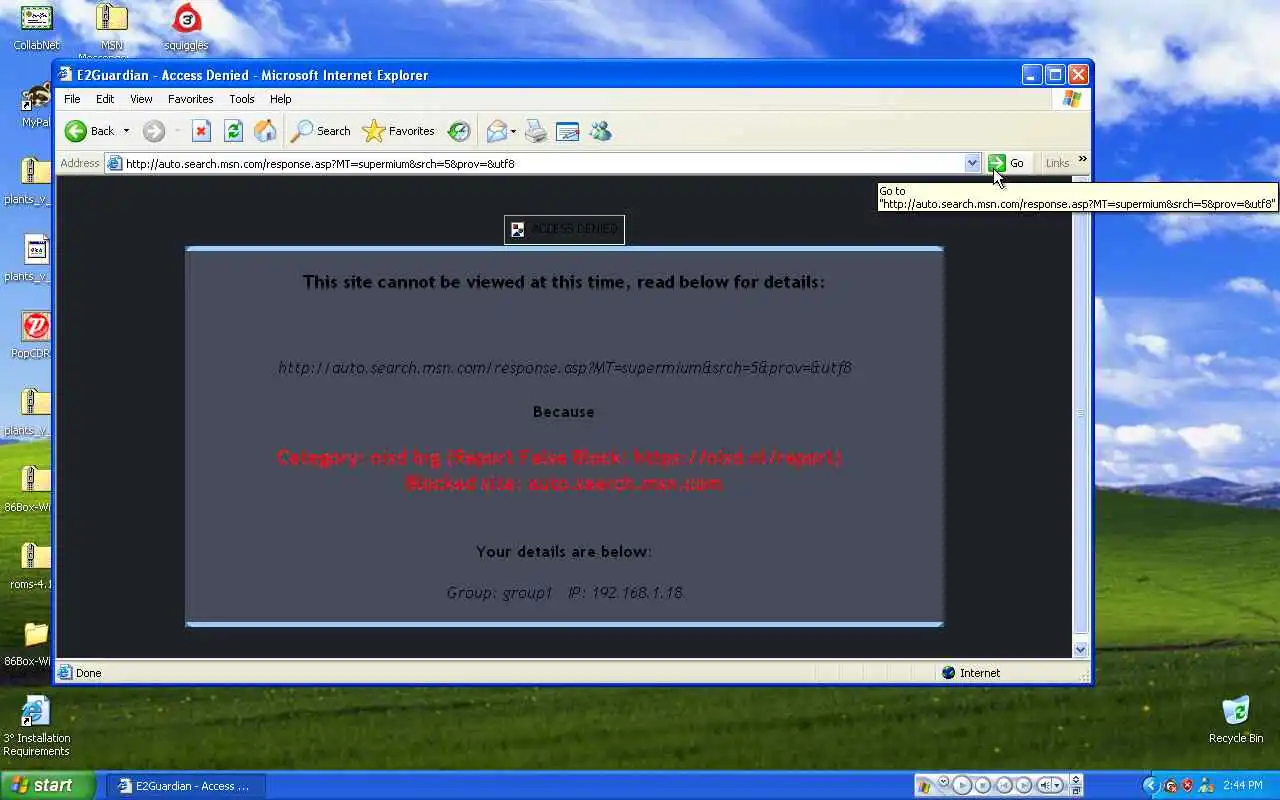Click the Messenger tray icon
The width and height of the screenshot is (1280, 800).
(1206, 785)
